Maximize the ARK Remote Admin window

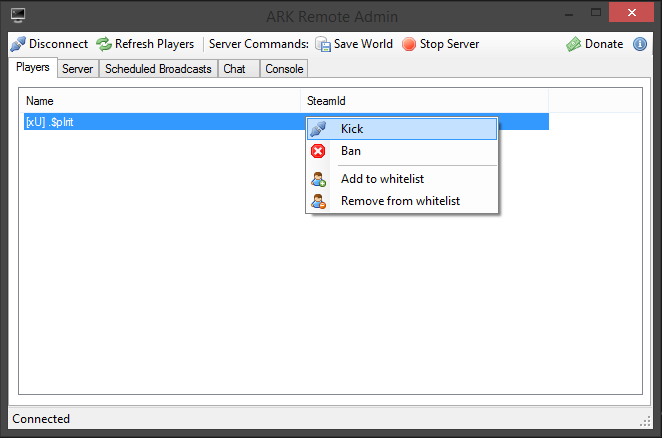point(596,13)
